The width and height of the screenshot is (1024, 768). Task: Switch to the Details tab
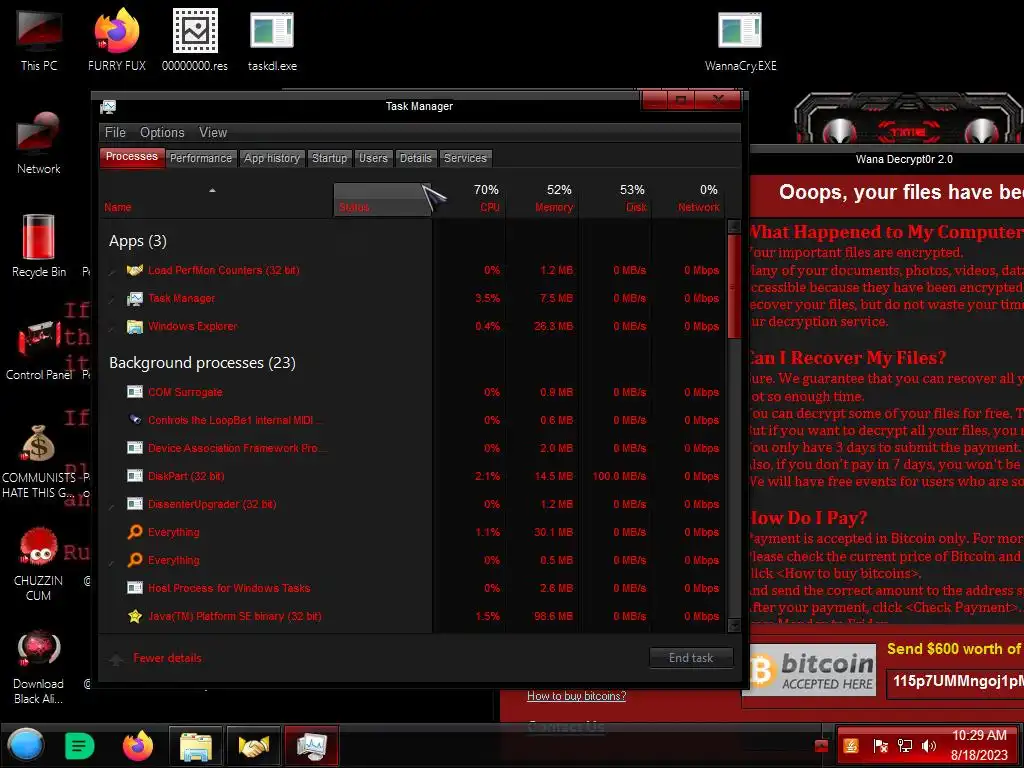pyautogui.click(x=415, y=158)
